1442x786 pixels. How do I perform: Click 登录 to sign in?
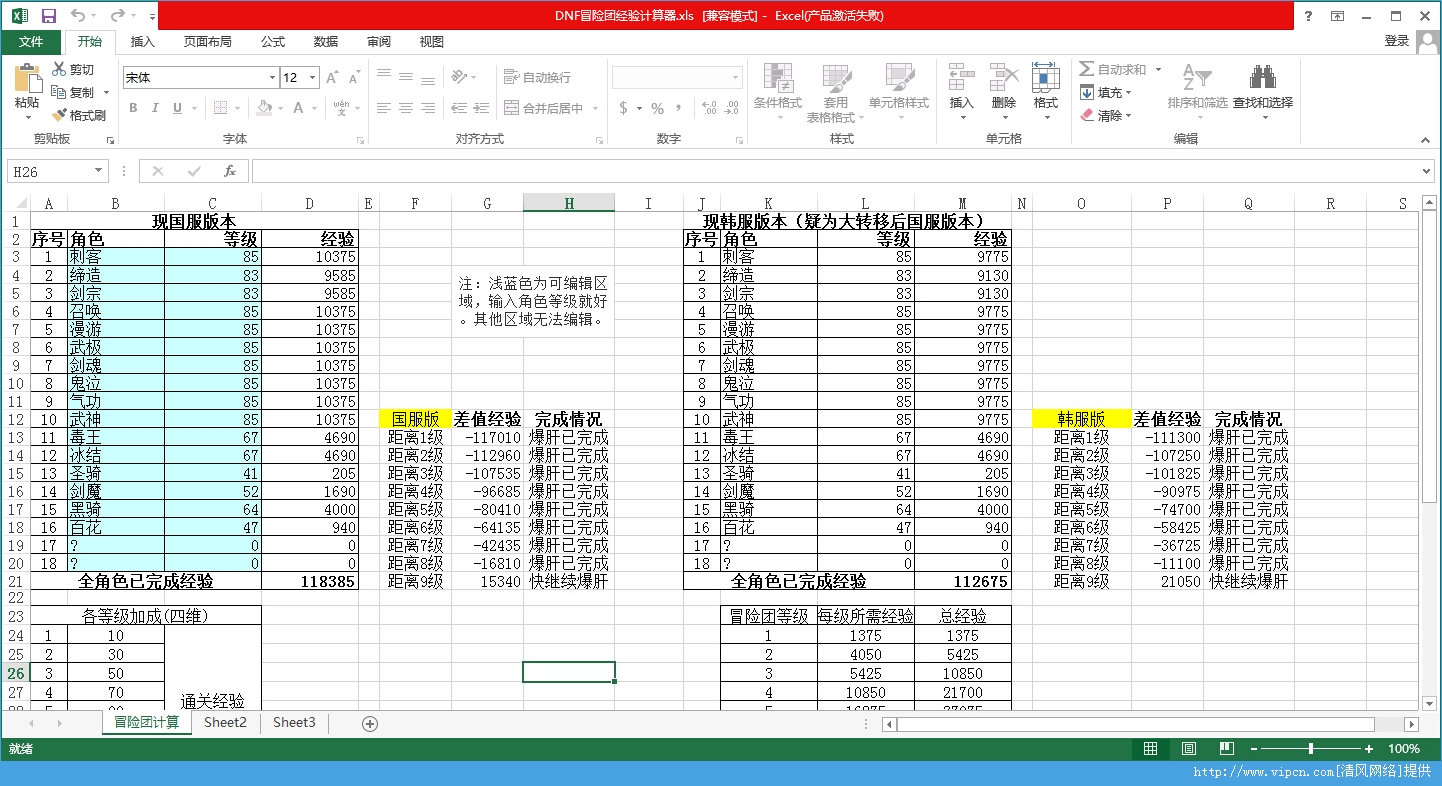(1397, 41)
